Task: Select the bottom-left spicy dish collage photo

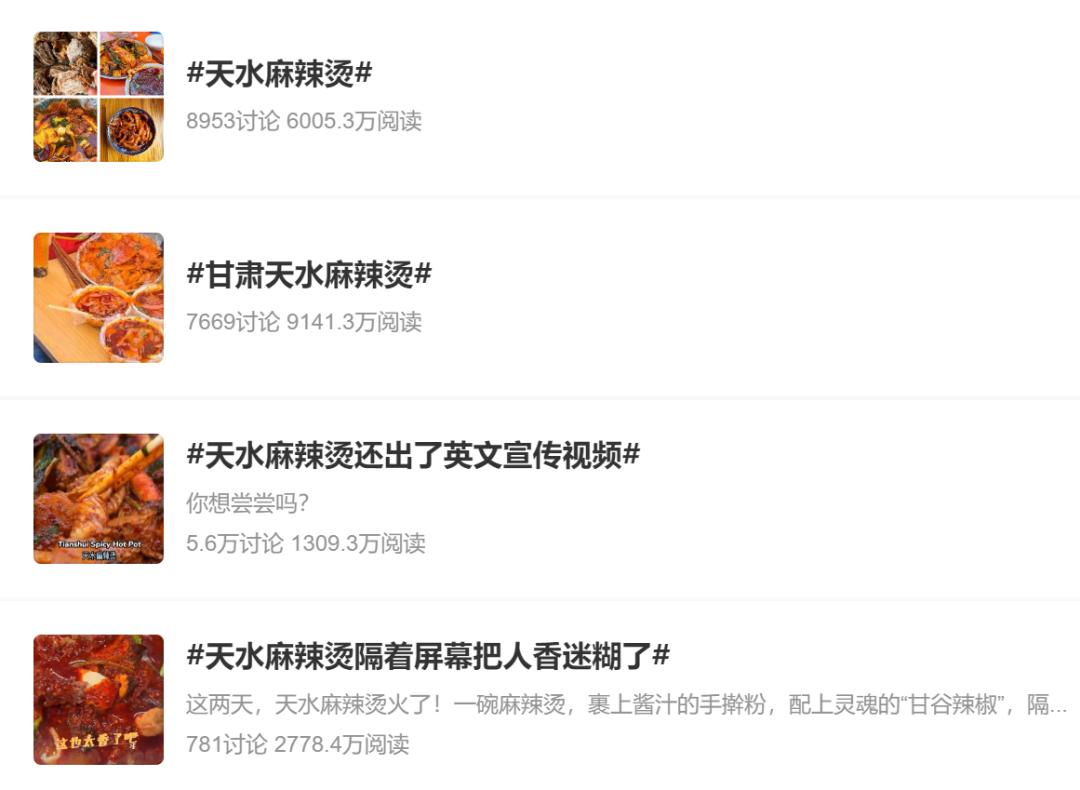Action: pyautogui.click(x=65, y=130)
